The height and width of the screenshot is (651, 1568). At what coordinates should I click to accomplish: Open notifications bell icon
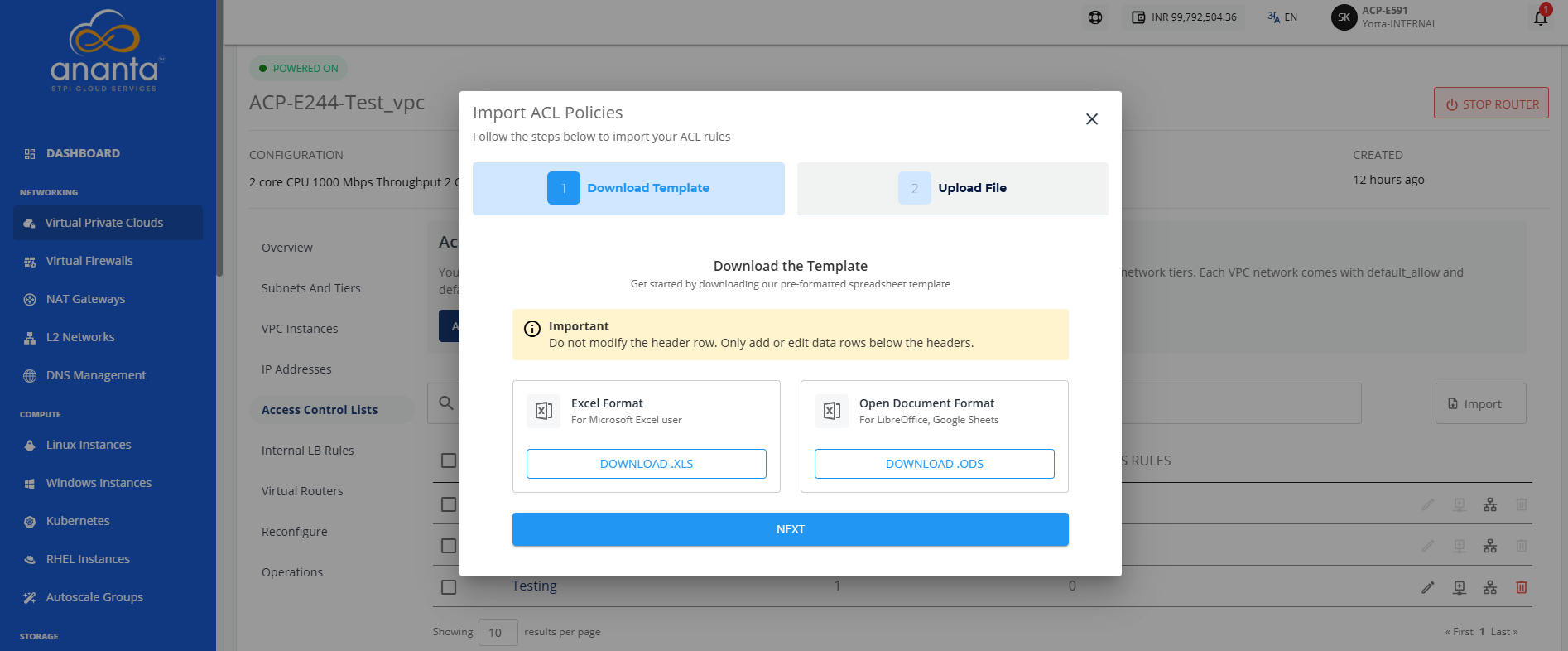coord(1541,17)
